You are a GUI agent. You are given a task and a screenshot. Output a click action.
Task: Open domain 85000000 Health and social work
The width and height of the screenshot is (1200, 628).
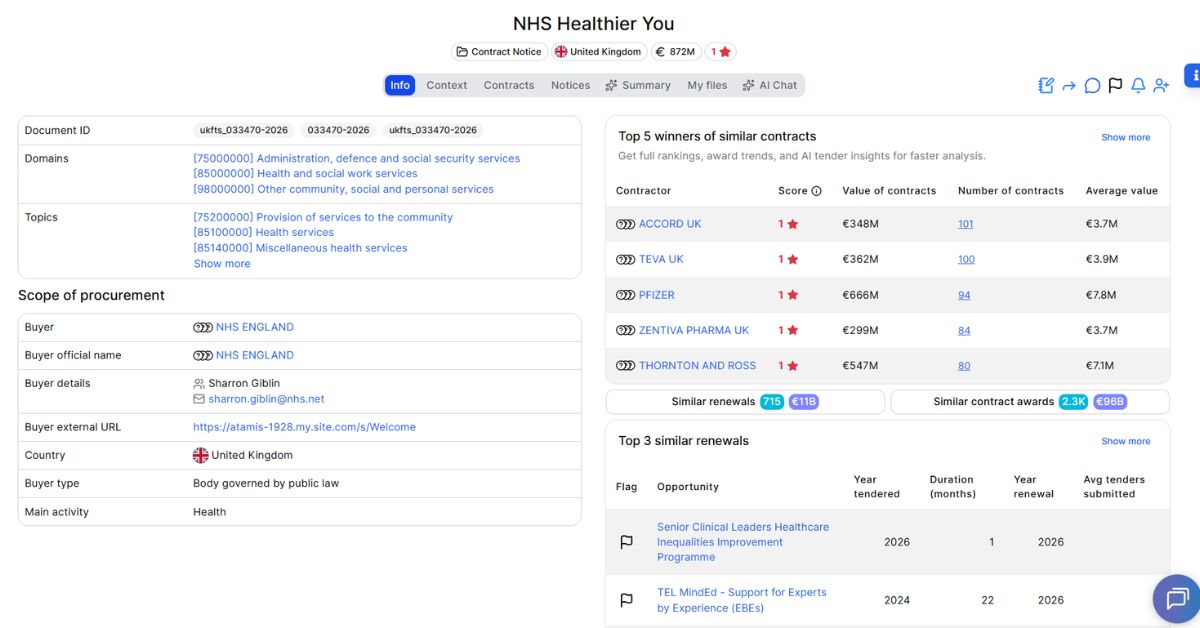click(x=305, y=173)
